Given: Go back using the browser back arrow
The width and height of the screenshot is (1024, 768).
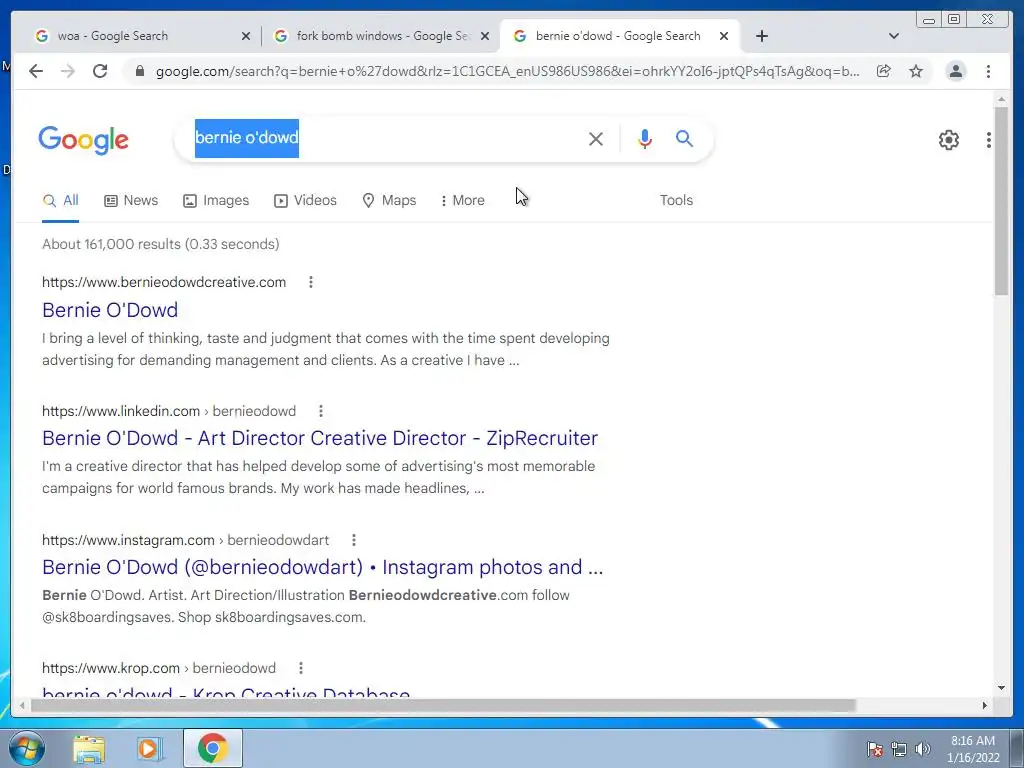Looking at the screenshot, I should [36, 71].
